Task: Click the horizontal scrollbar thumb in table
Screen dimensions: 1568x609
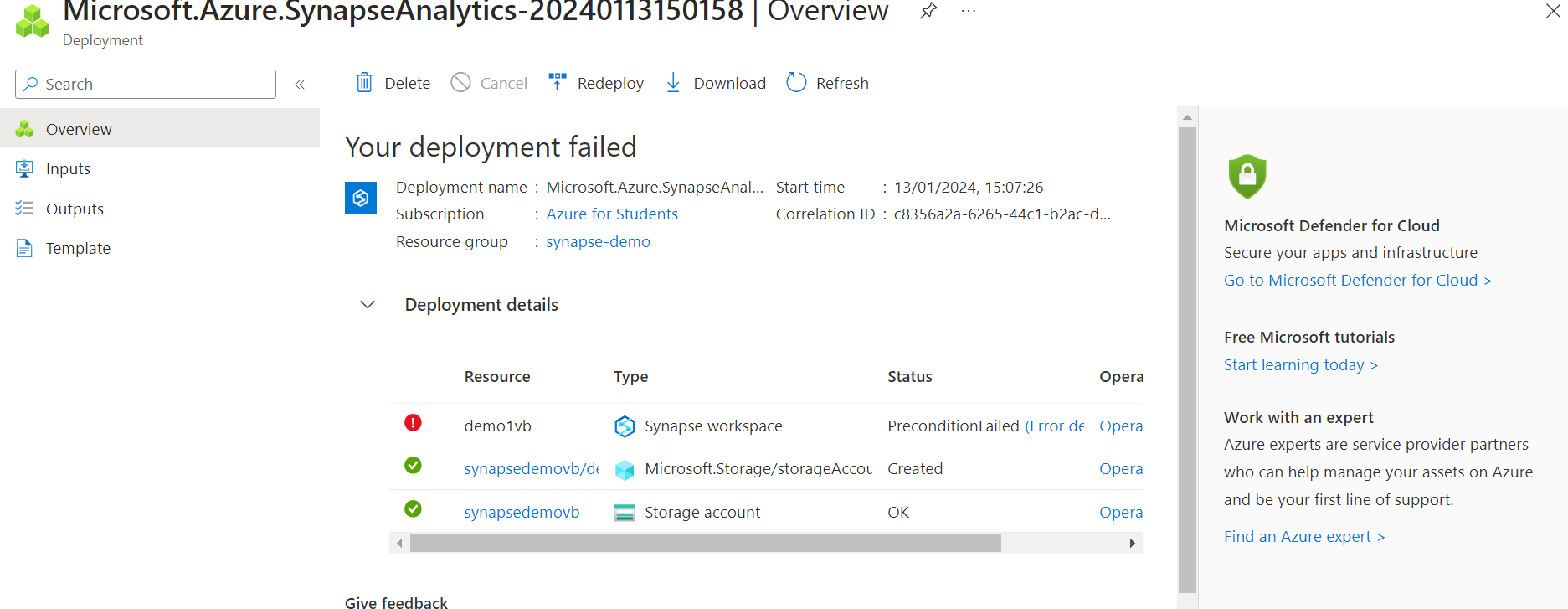Action: 705,543
